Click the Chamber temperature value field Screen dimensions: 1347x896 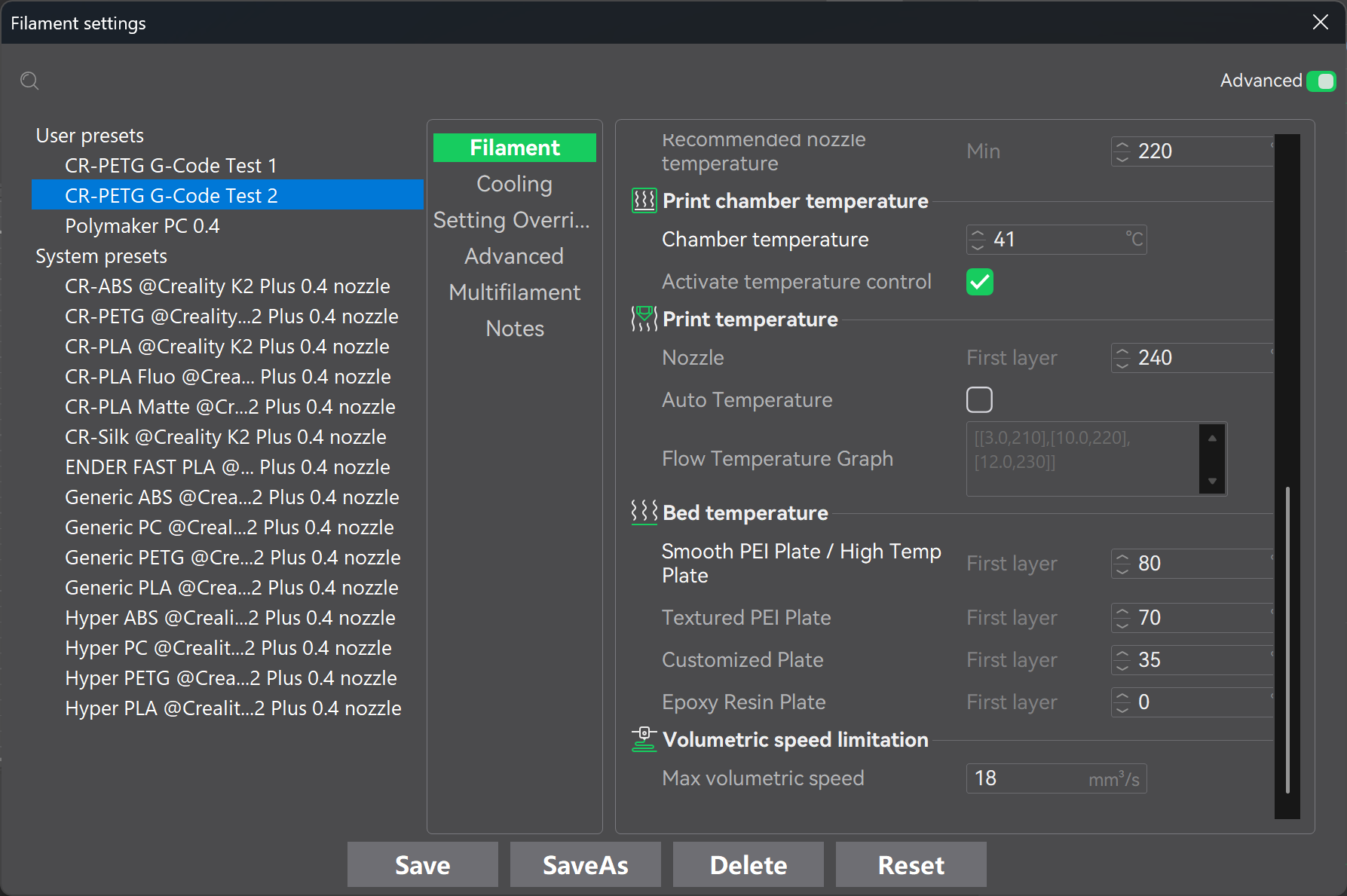click(x=1057, y=240)
